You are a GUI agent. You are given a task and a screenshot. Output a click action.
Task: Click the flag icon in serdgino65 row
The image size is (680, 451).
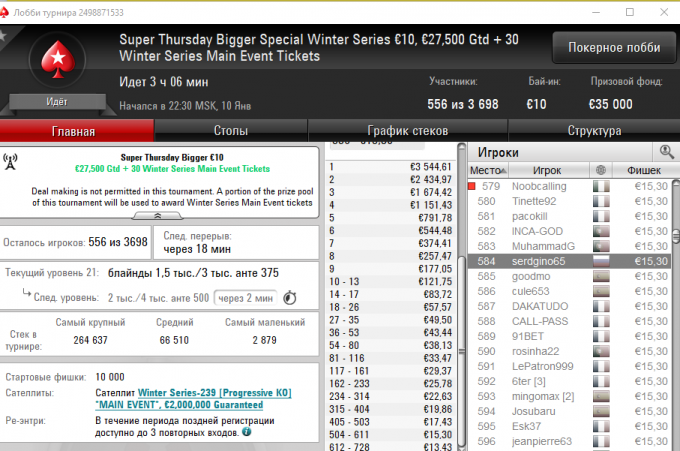[x=601, y=261]
